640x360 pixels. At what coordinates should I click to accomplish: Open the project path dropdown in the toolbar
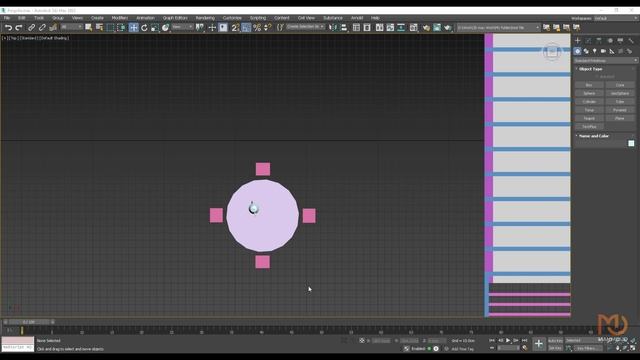tap(498, 27)
